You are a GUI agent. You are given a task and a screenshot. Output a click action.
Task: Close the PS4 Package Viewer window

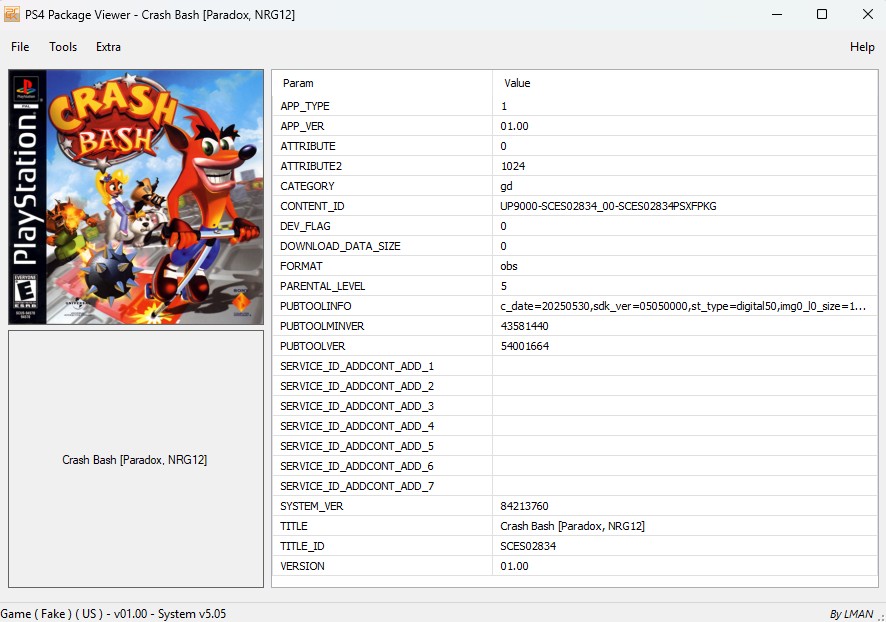[x=868, y=14]
